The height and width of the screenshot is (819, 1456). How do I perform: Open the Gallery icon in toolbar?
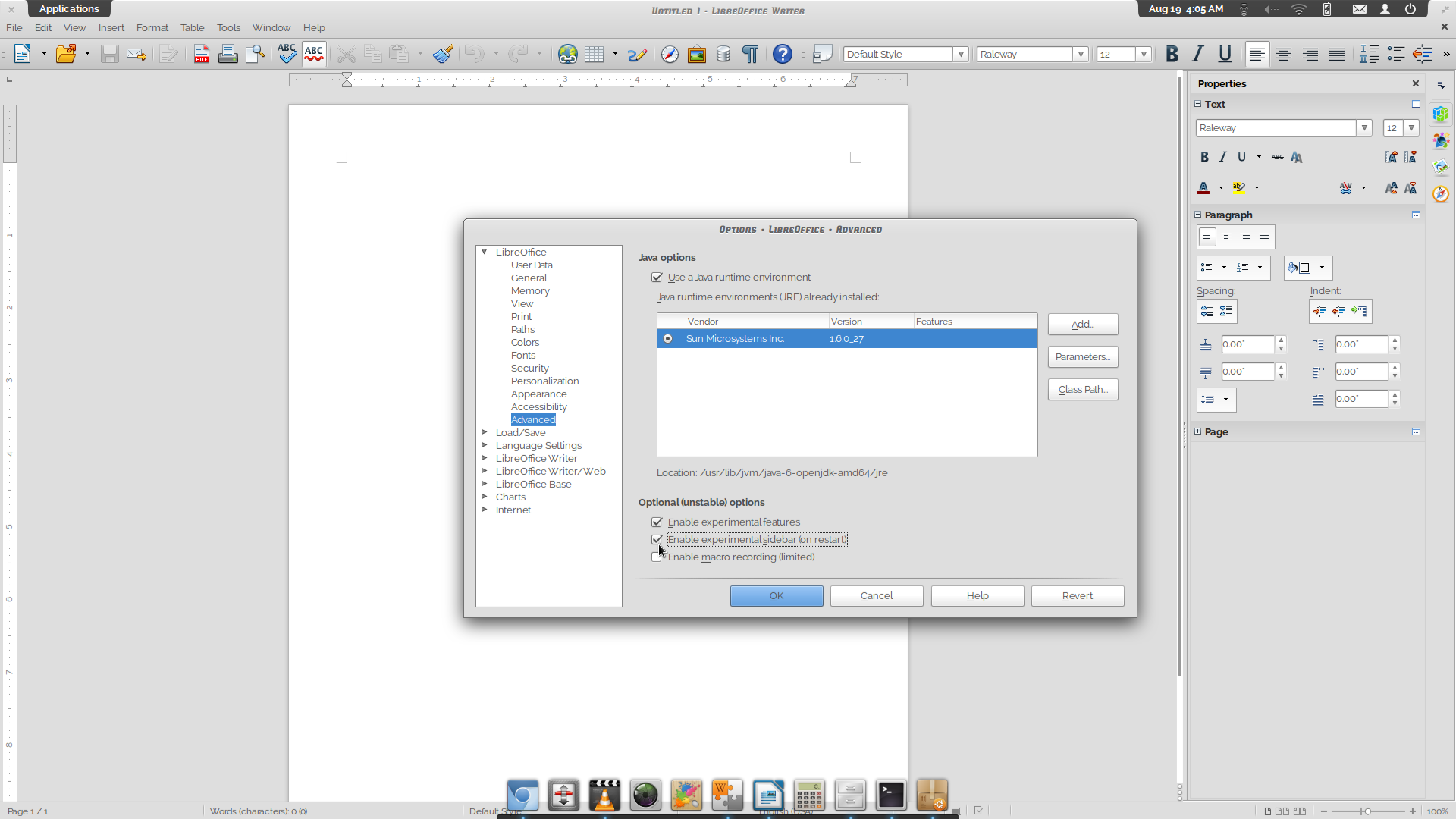(x=697, y=54)
